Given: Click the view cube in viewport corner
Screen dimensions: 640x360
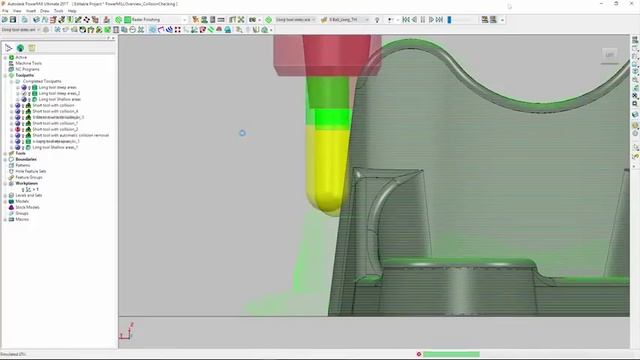Looking at the screenshot, I should pyautogui.click(x=609, y=55).
